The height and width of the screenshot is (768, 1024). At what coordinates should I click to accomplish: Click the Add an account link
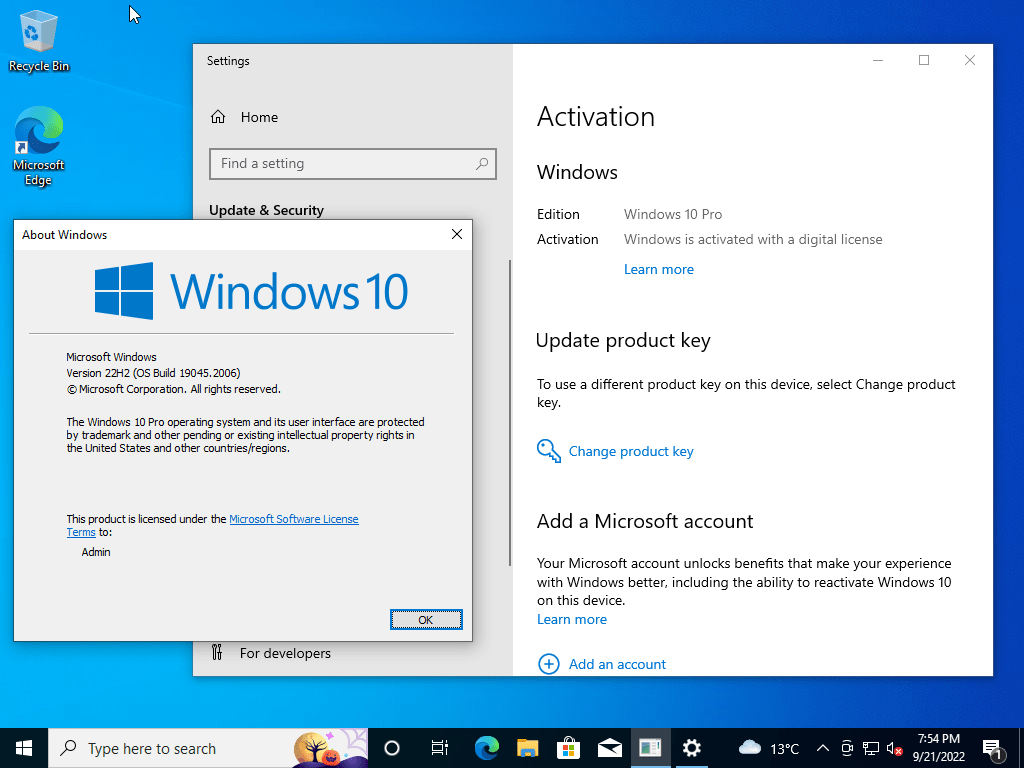coord(617,664)
